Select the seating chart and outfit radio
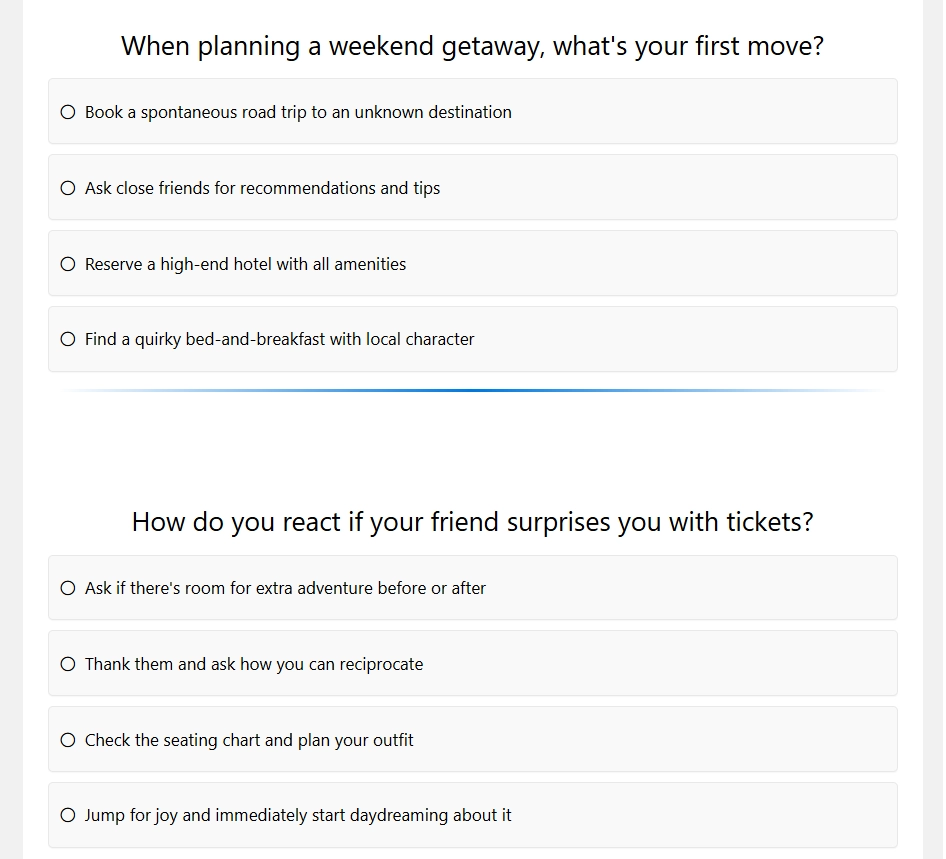 (68, 740)
